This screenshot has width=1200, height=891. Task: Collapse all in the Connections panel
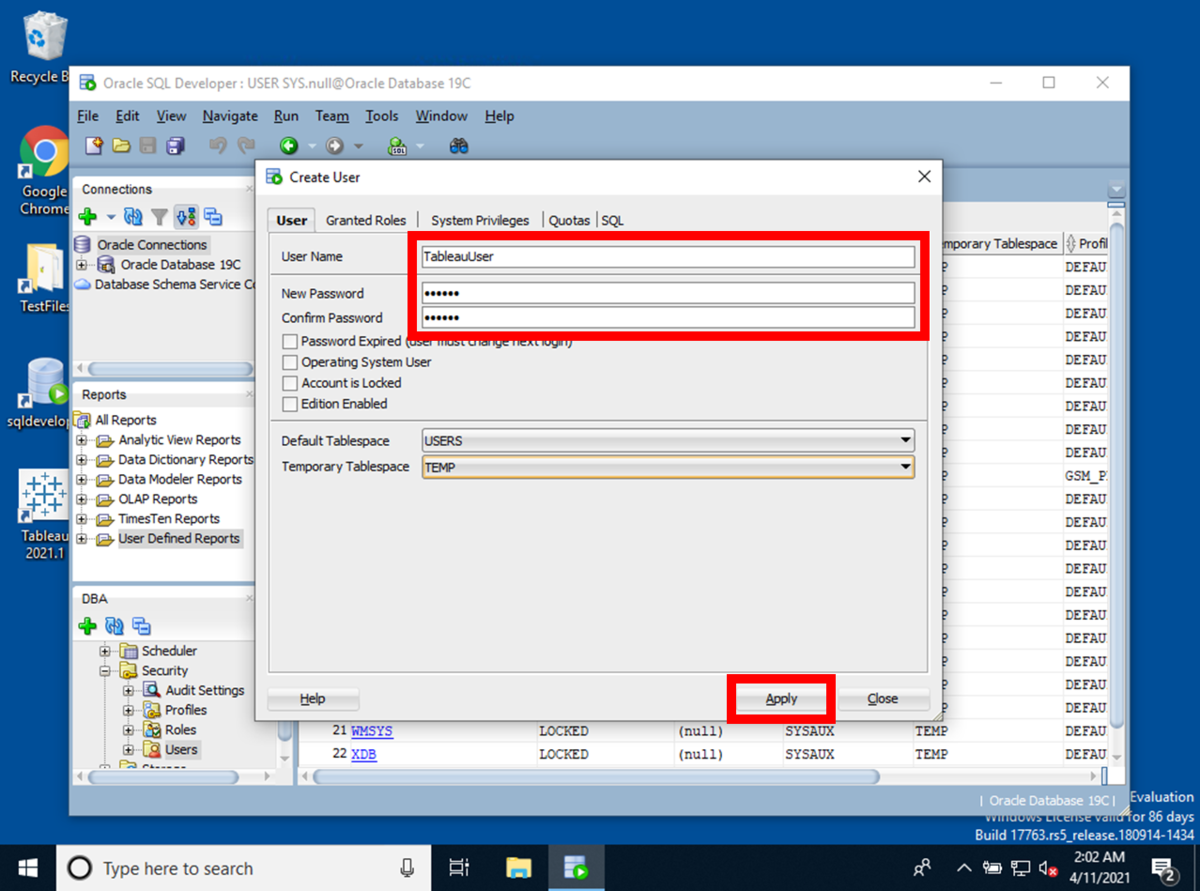213,216
